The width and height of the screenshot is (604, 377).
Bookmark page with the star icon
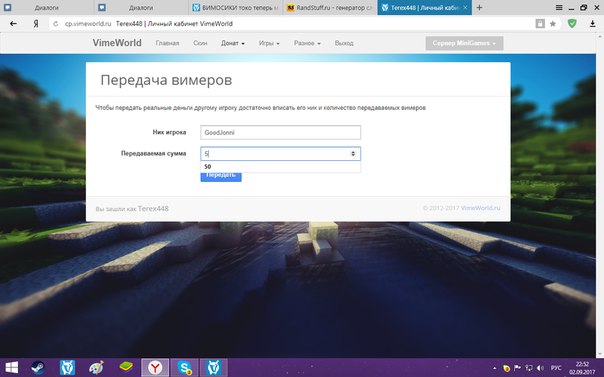click(553, 24)
